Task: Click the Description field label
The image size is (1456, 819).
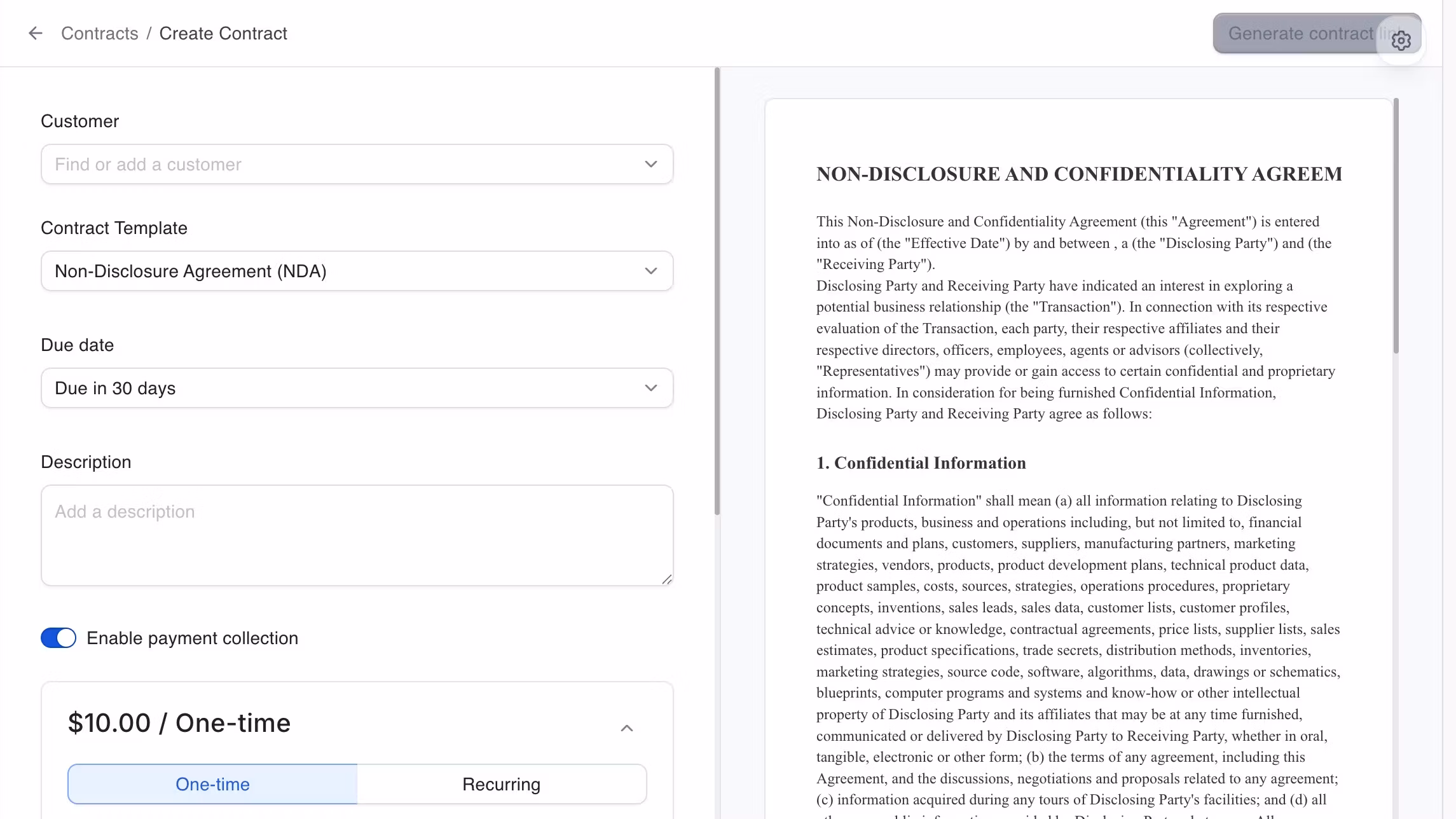Action: tap(86, 462)
